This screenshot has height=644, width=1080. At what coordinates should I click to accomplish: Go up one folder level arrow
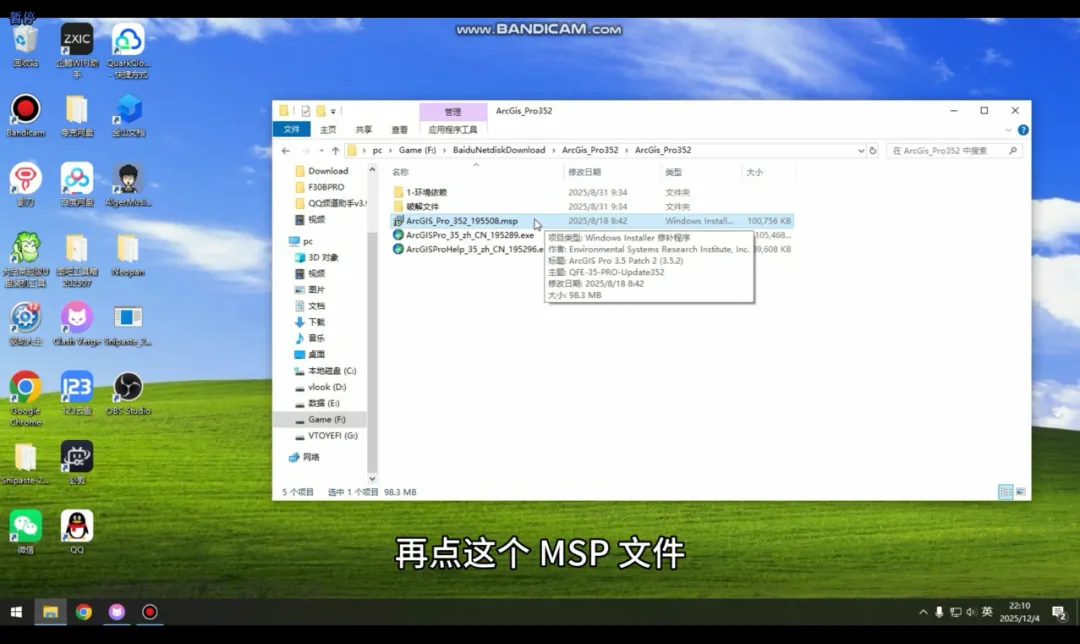click(335, 150)
